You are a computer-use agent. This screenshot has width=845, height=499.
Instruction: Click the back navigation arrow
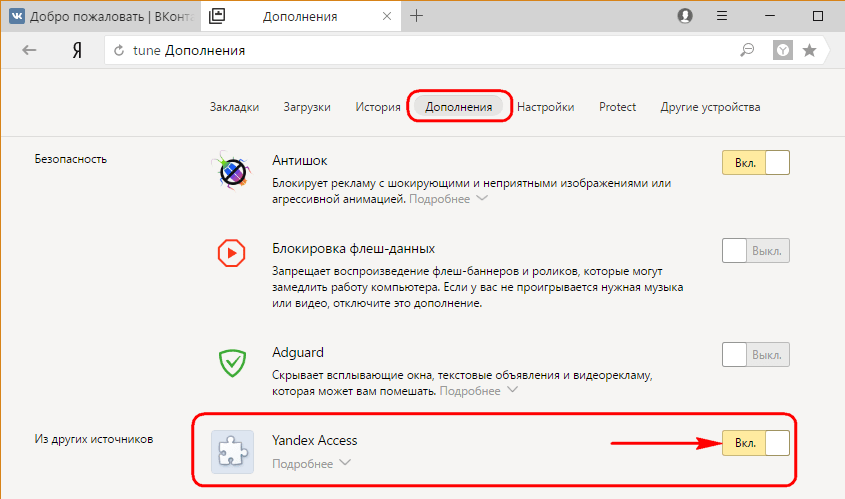pos(30,50)
